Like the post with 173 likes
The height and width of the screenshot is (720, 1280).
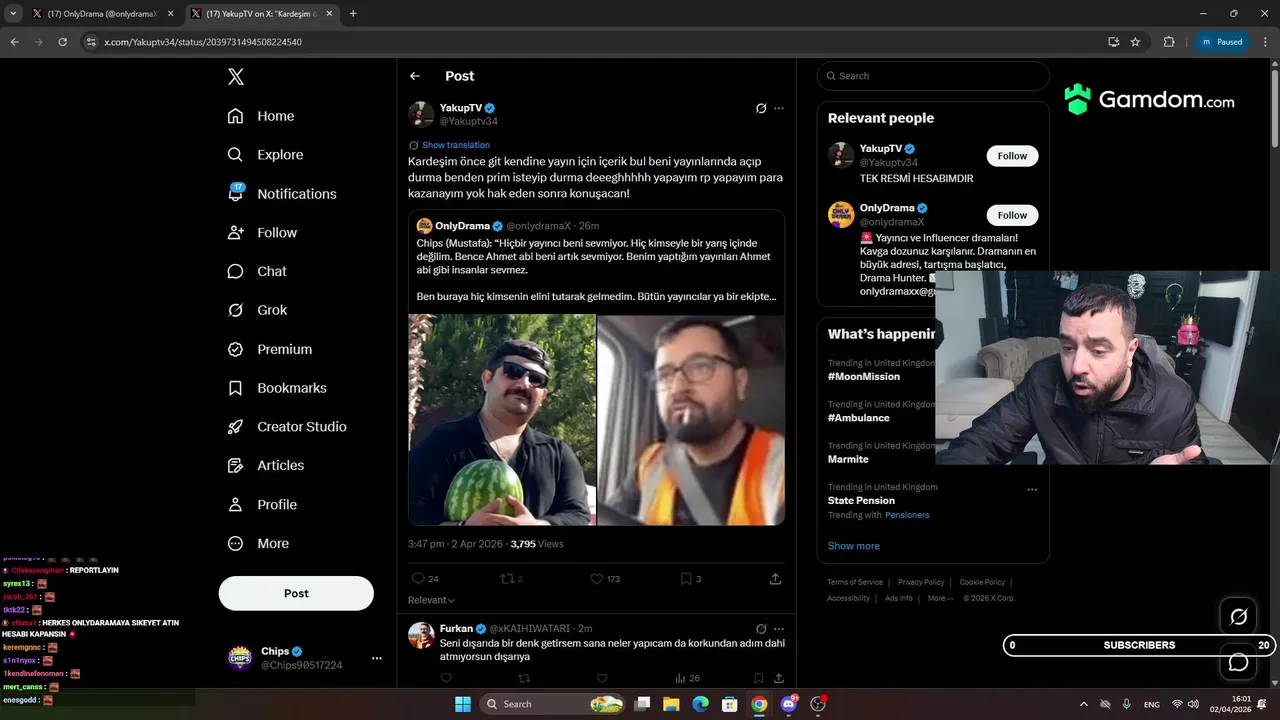[605, 579]
